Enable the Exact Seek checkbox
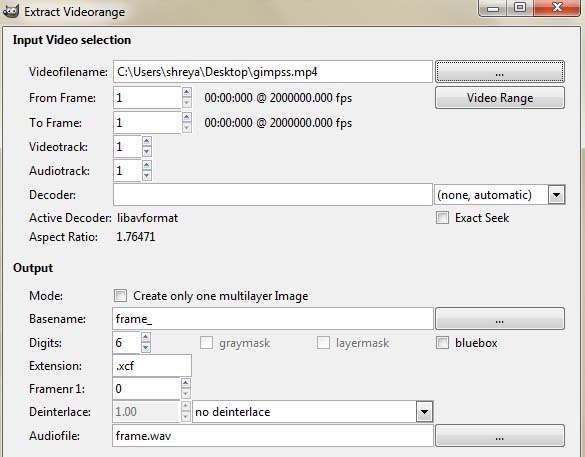585x457 pixels. pyautogui.click(x=442, y=217)
